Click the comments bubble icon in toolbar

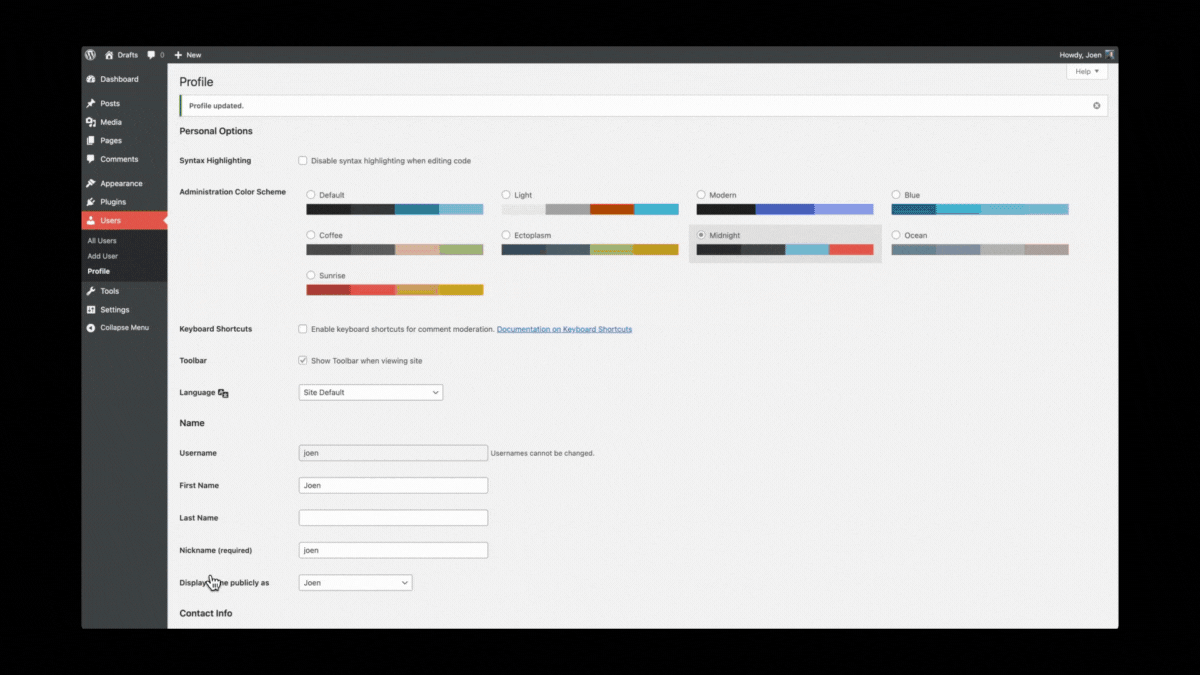(151, 55)
